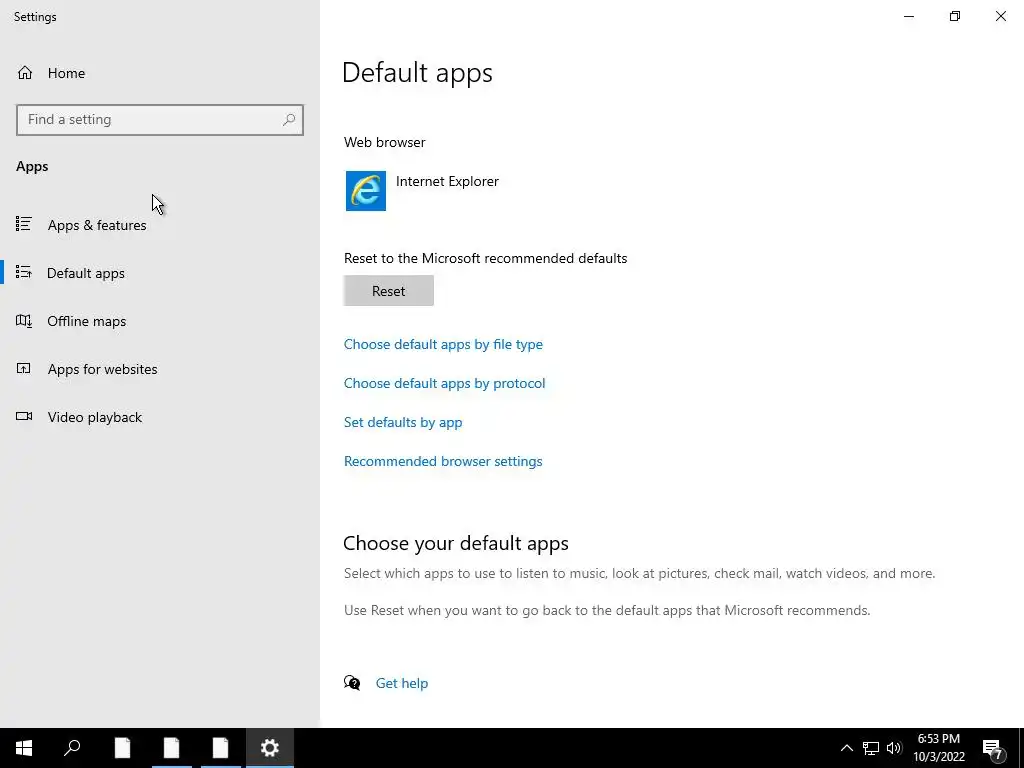Click the Choose your default apps heading
Image resolution: width=1024 pixels, height=768 pixels.
tap(456, 543)
